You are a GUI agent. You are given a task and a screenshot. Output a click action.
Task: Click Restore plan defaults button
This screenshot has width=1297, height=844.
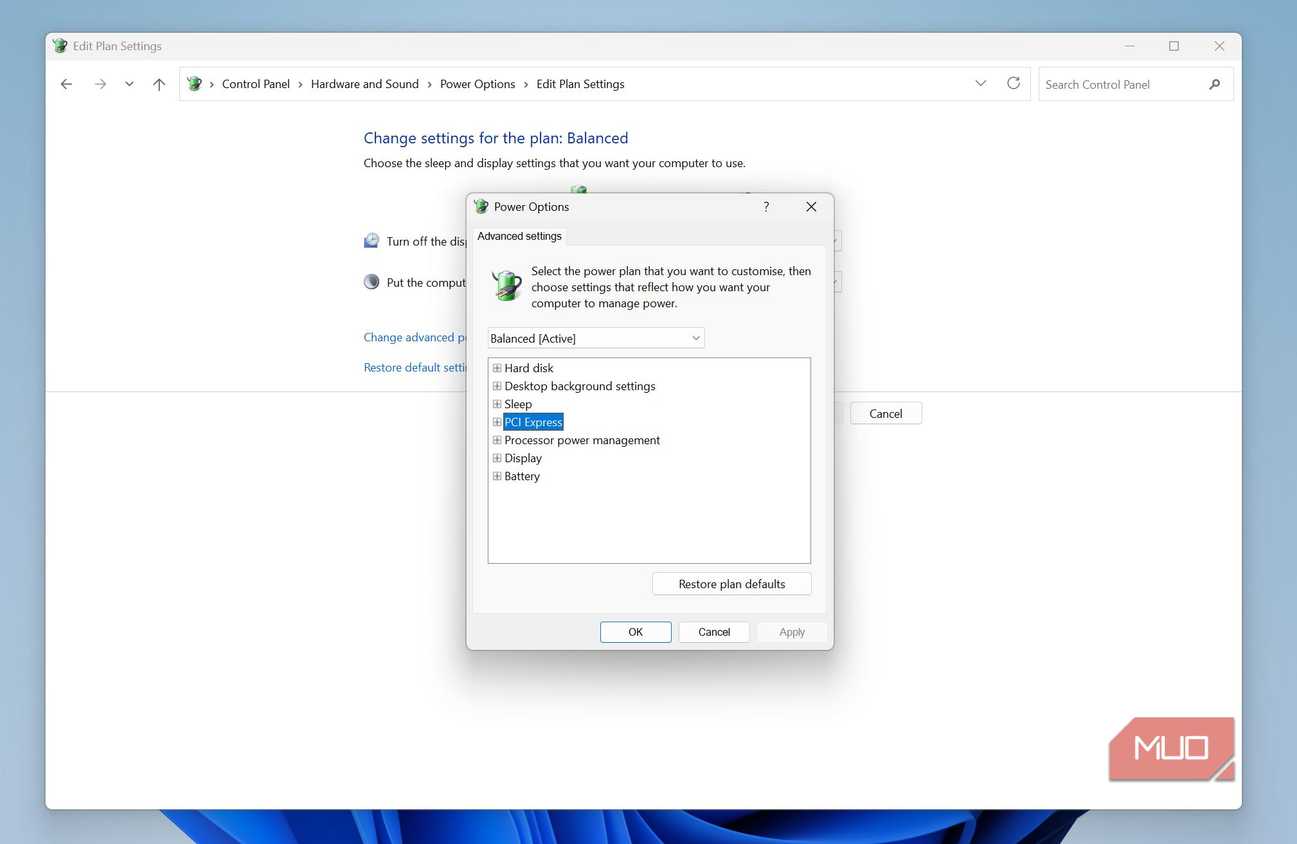click(x=732, y=584)
